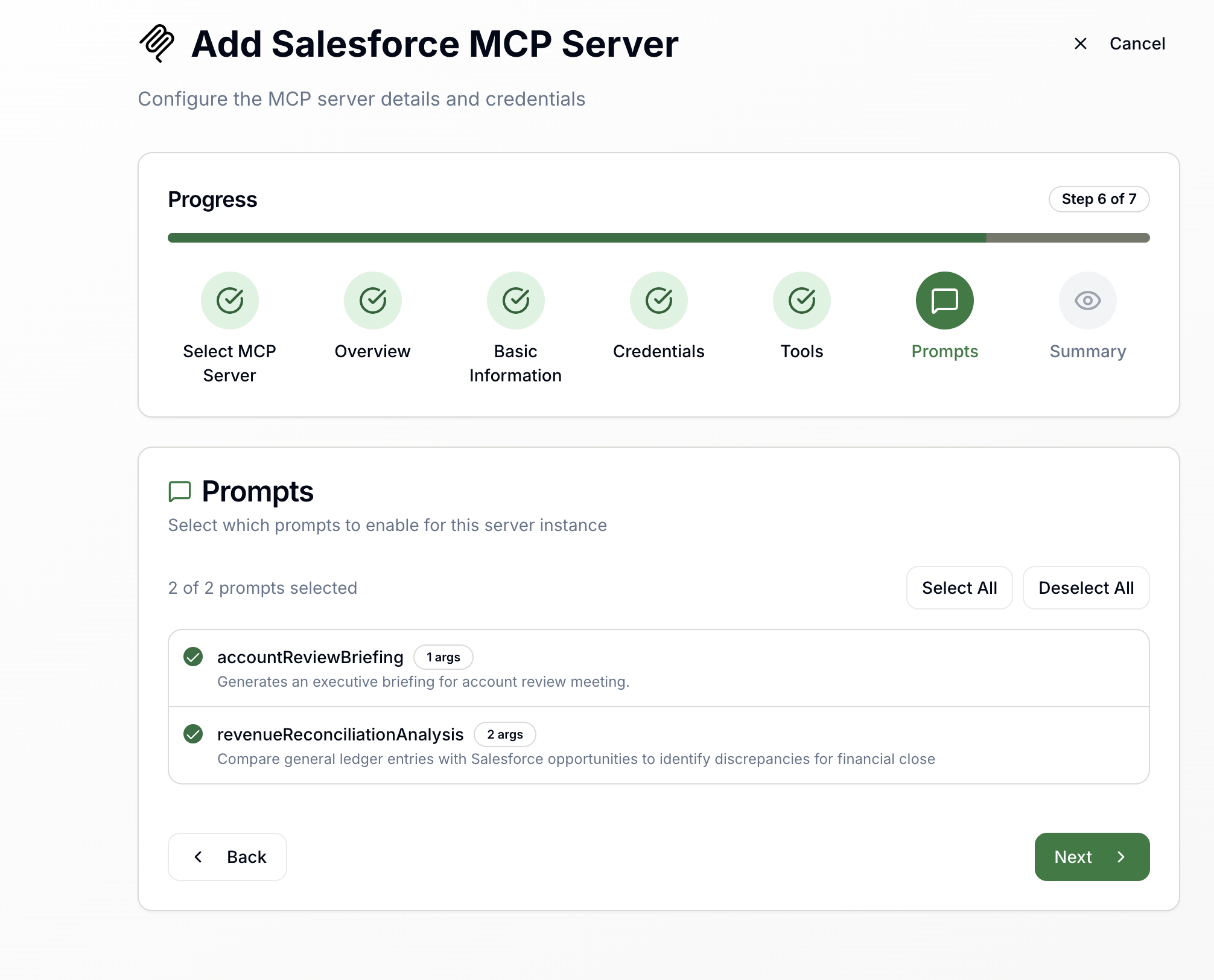The image size is (1214, 980).
Task: Click the Step 6 of 7 badge
Action: 1099,199
